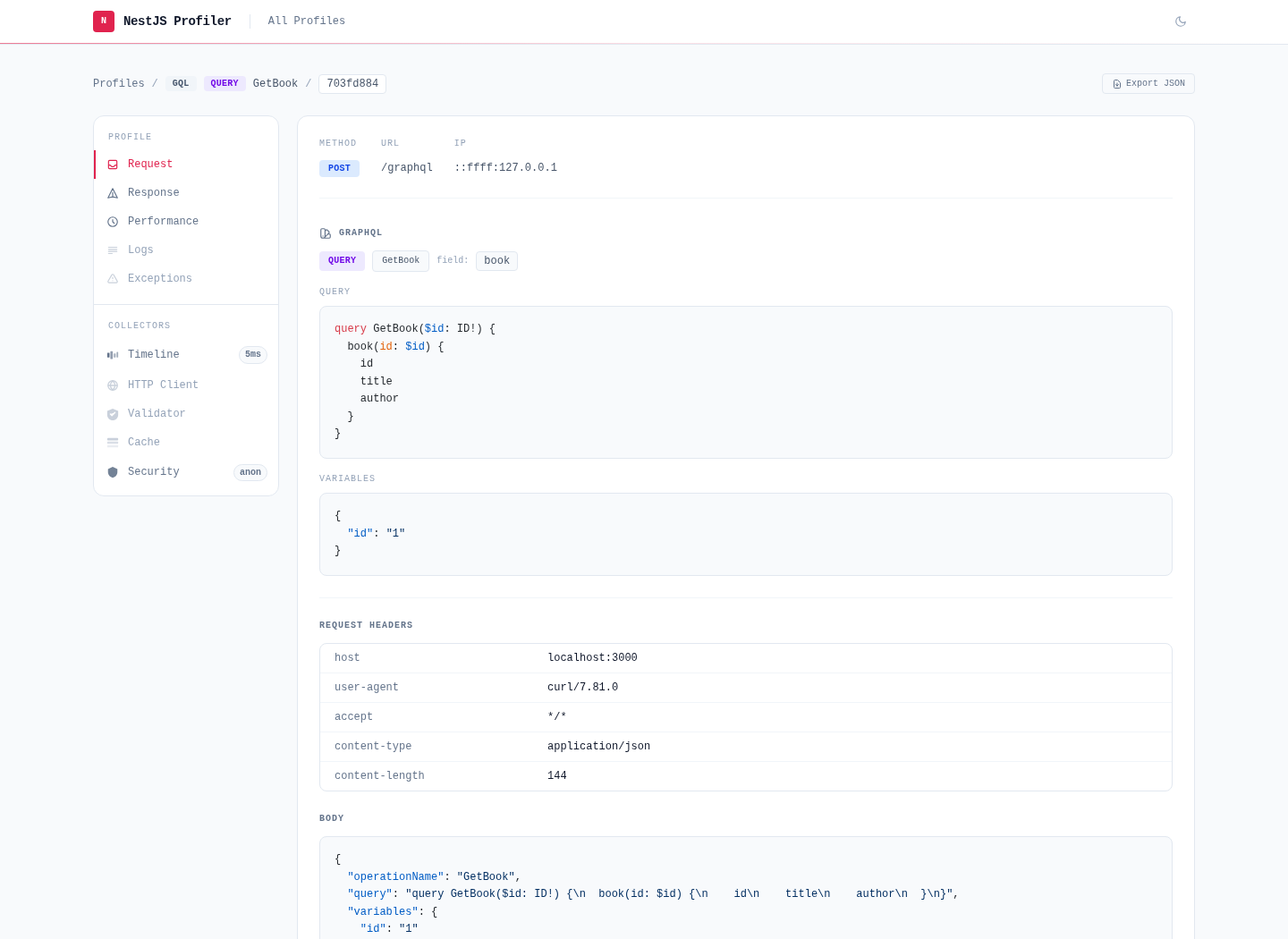The width and height of the screenshot is (1288, 939).
Task: Click the "id": "1" line in the Variables block
Action: (377, 534)
